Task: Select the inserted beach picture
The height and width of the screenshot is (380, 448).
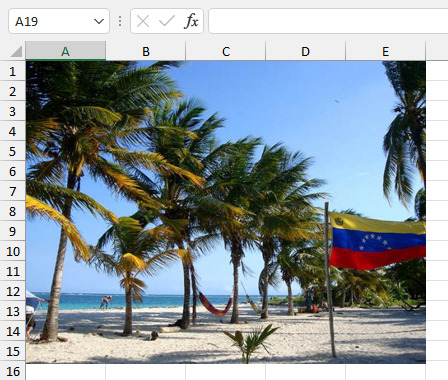Action: (x=226, y=212)
